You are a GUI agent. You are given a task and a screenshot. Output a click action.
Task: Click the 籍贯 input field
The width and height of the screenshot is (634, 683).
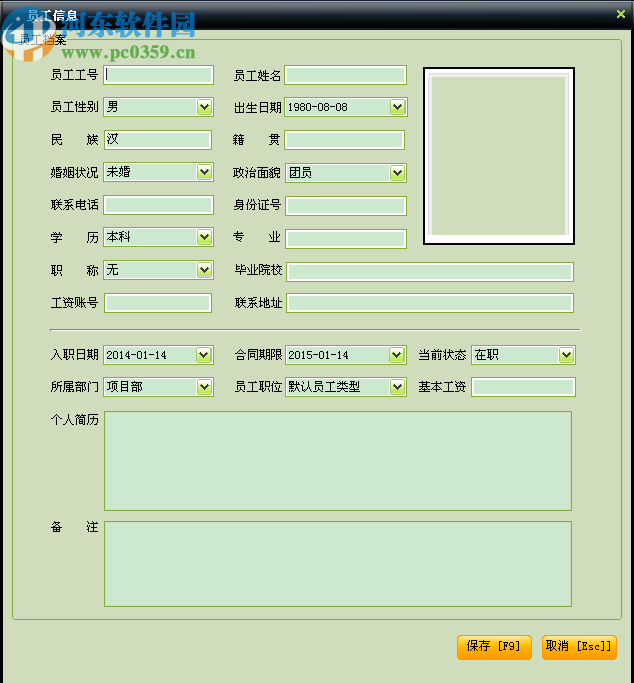344,140
